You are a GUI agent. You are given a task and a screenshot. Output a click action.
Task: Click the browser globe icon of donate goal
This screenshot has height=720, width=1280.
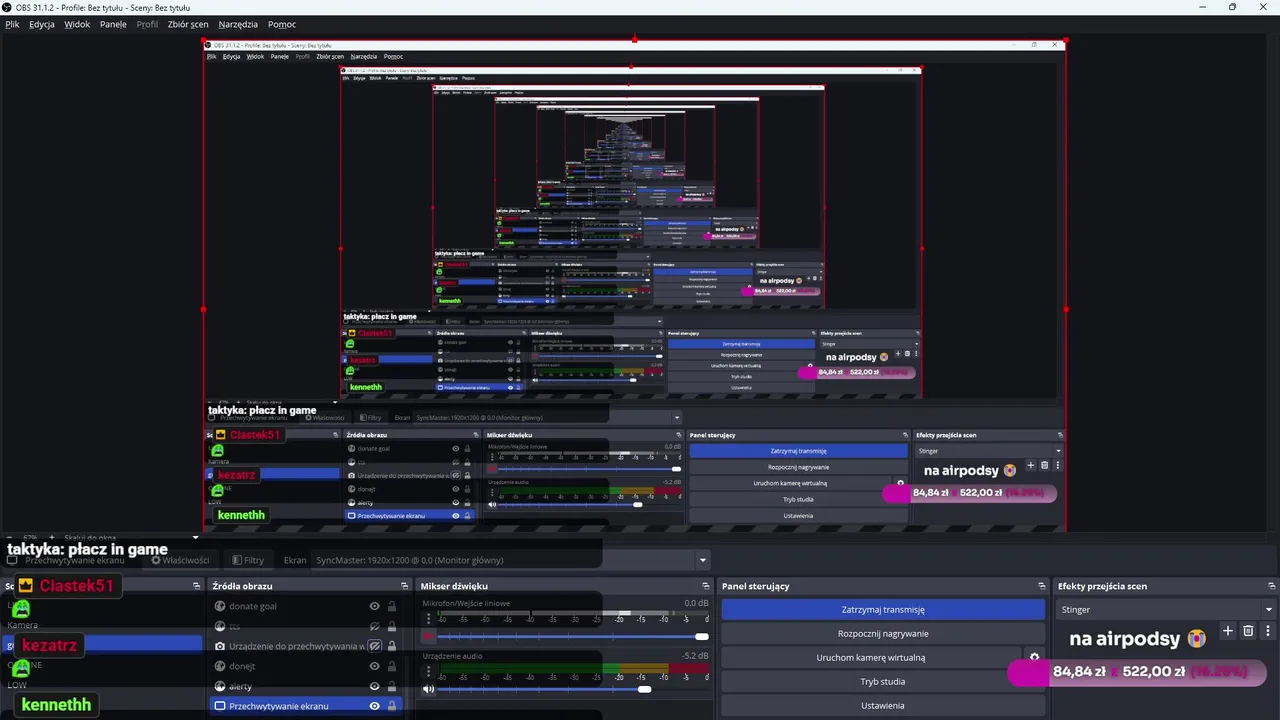tap(220, 606)
